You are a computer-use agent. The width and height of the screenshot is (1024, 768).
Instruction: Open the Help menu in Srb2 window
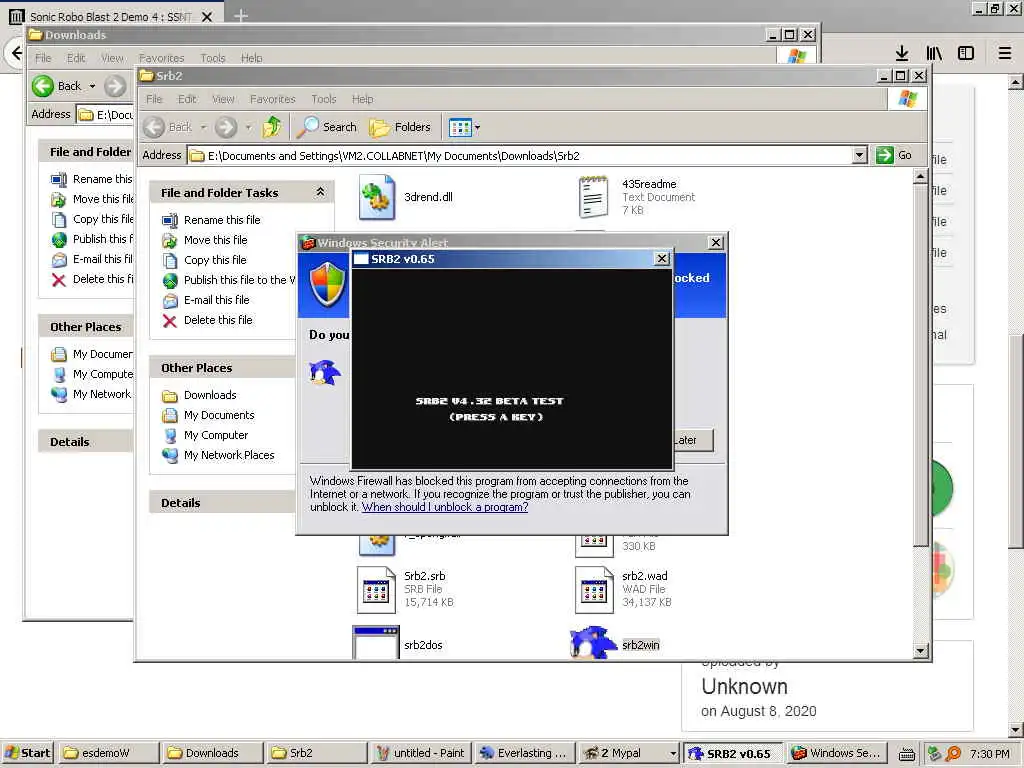pyautogui.click(x=362, y=99)
